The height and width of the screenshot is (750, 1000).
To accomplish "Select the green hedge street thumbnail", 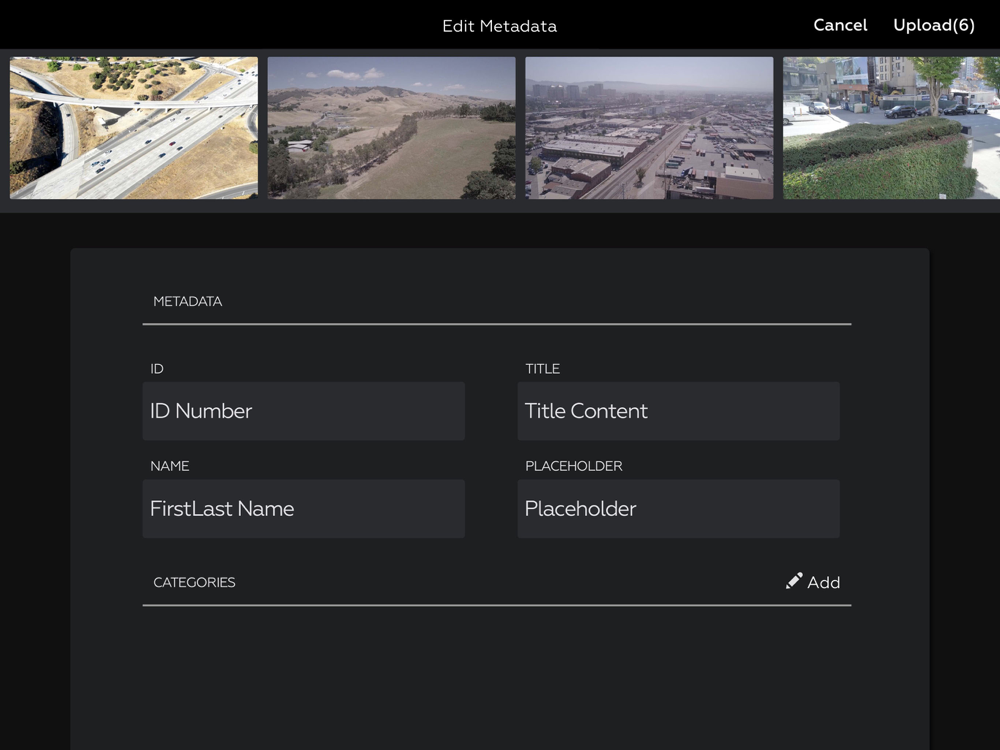I will (892, 128).
